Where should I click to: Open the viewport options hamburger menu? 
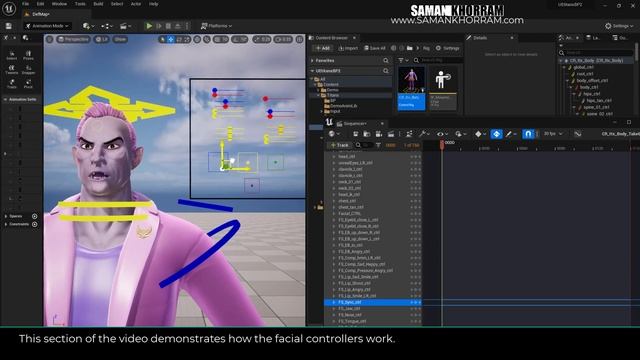pos(50,39)
